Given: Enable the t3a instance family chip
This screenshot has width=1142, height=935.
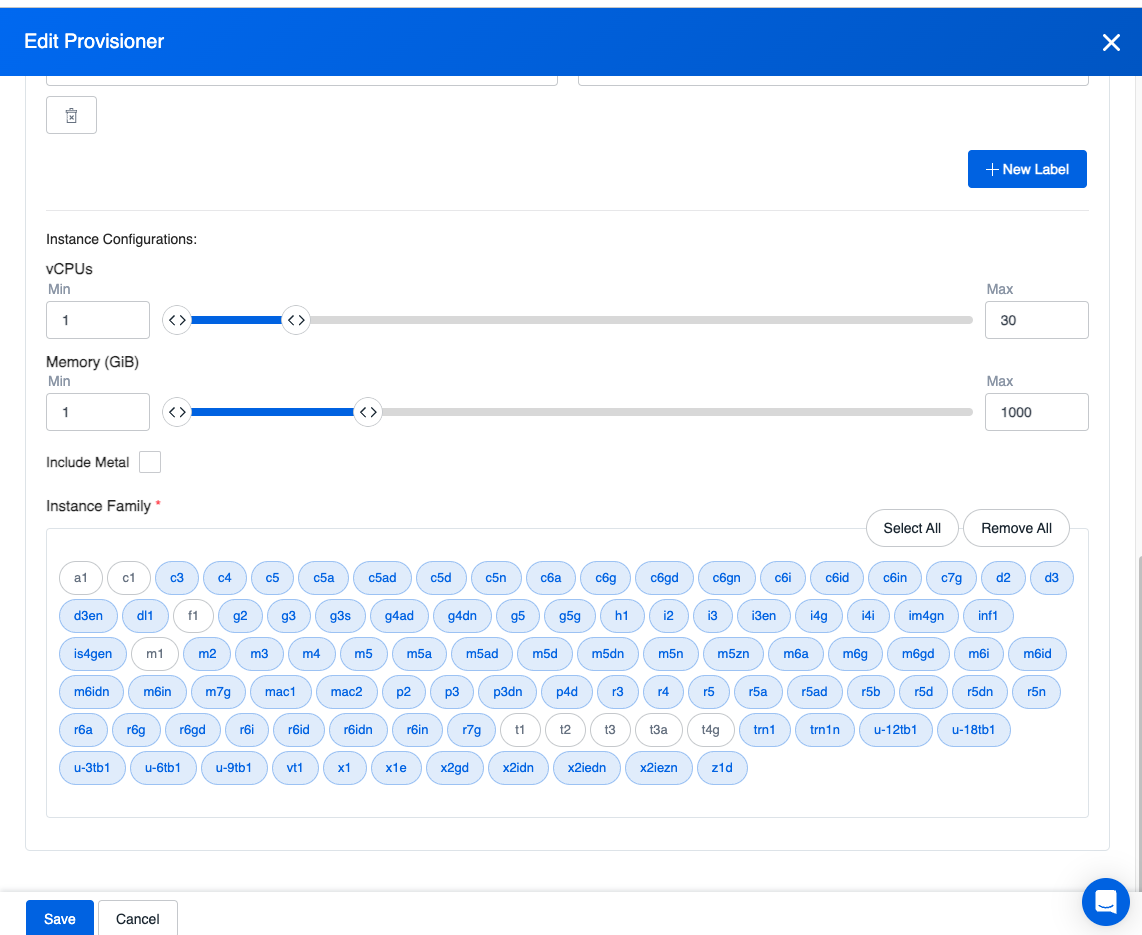Looking at the screenshot, I should 658,729.
